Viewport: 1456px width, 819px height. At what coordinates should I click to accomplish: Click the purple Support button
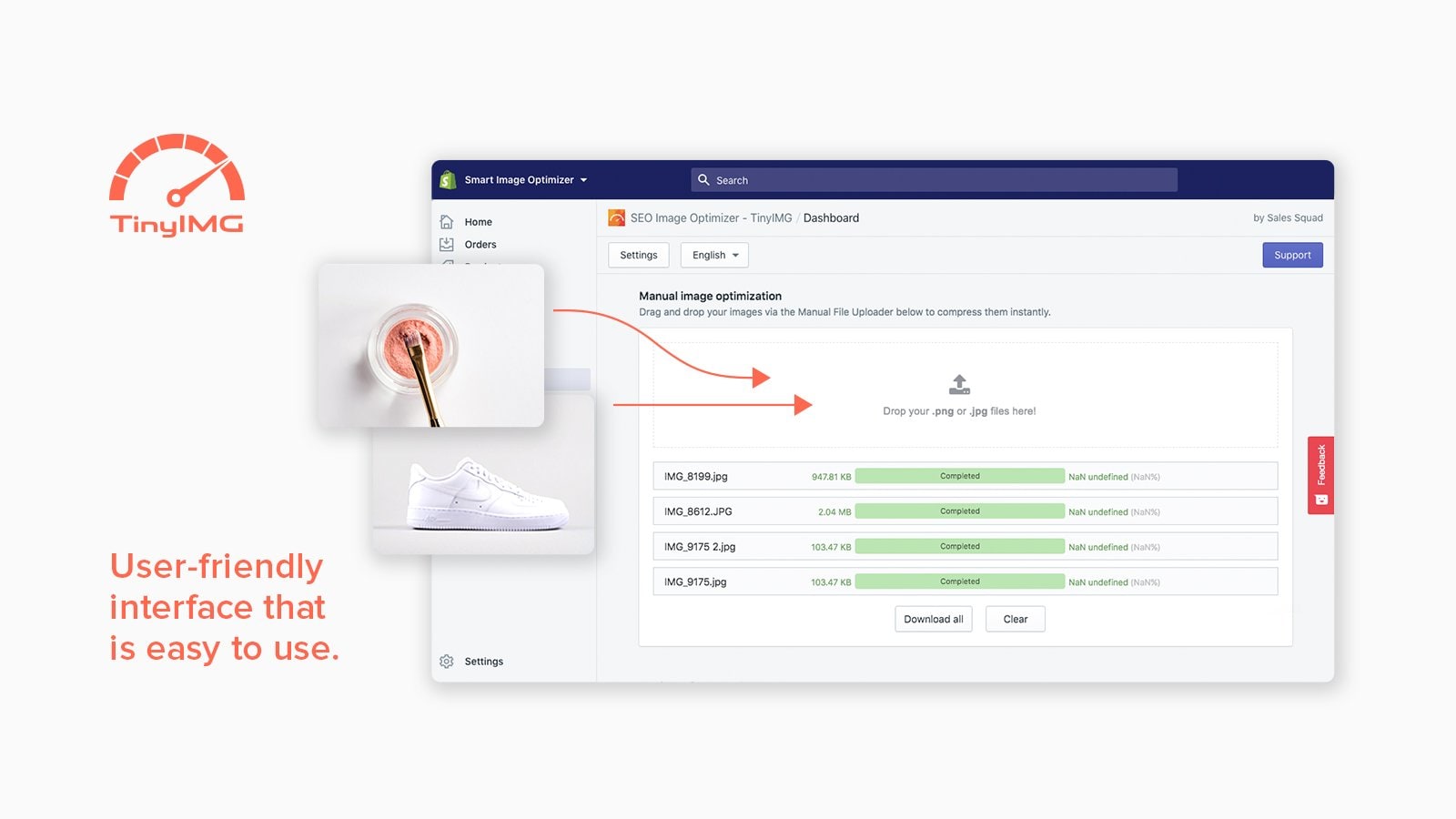[1292, 256]
